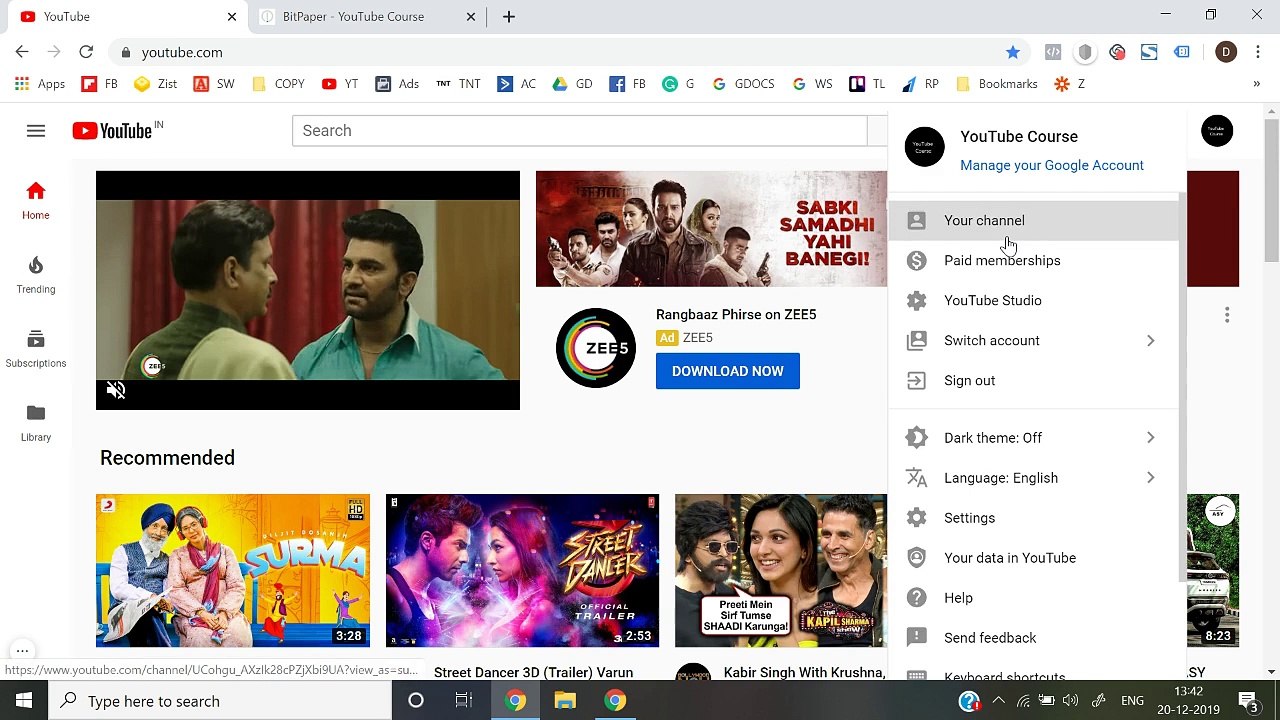
Task: Open File Explorer from the taskbar
Action: tap(565, 701)
